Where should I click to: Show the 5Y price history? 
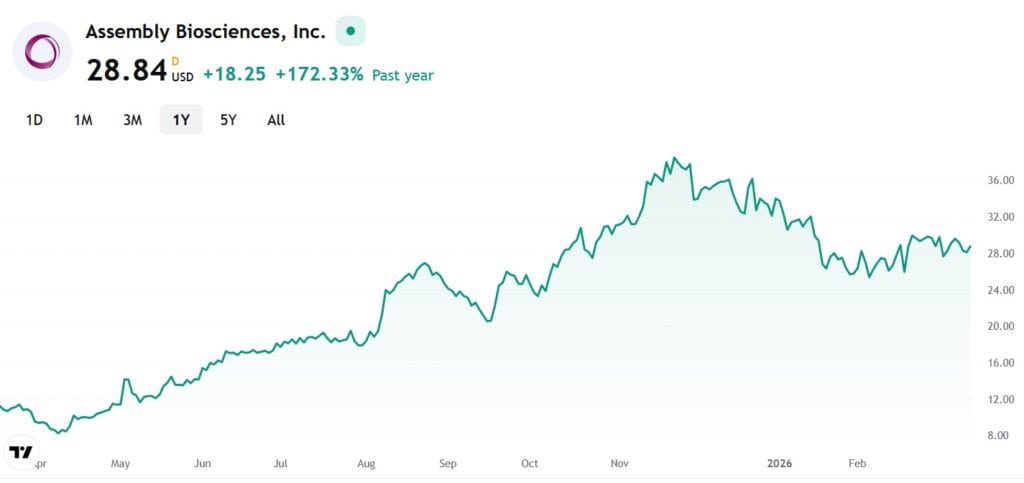pyautogui.click(x=228, y=120)
